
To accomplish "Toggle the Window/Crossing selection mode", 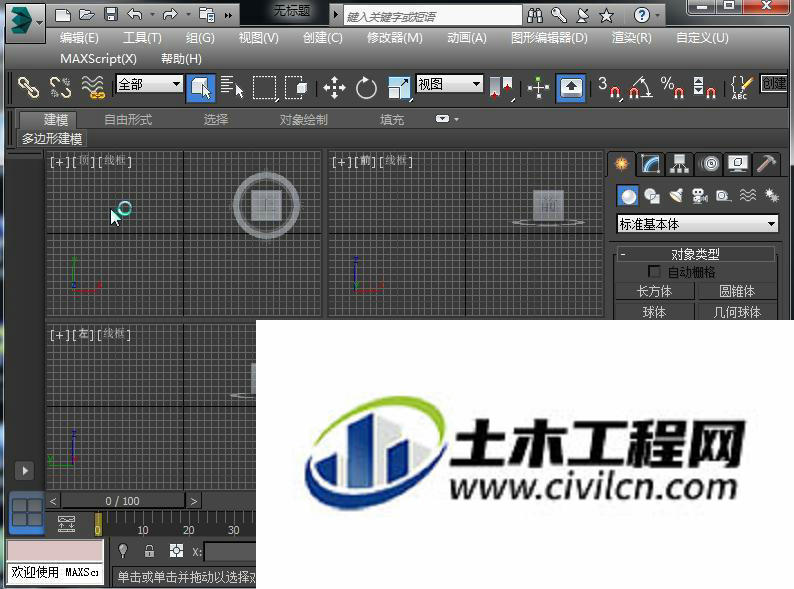I will coord(296,88).
